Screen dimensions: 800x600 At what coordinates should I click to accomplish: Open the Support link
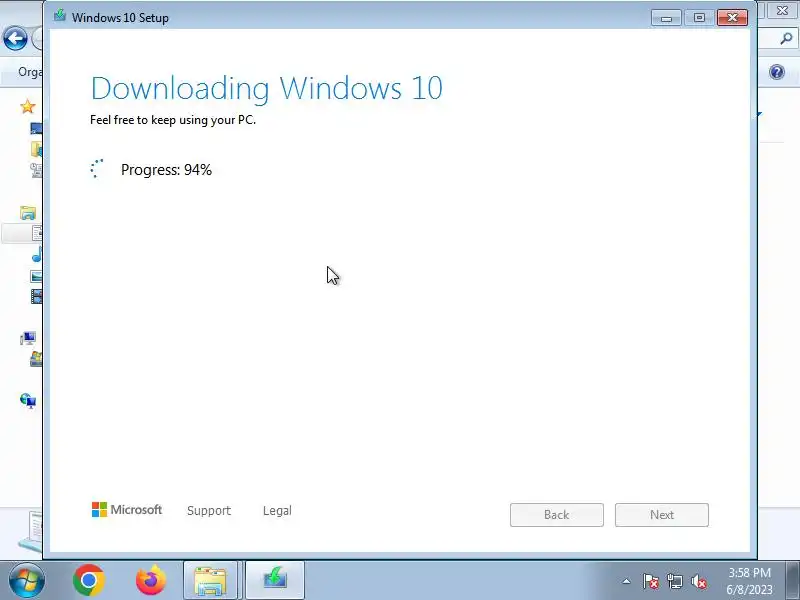point(209,510)
